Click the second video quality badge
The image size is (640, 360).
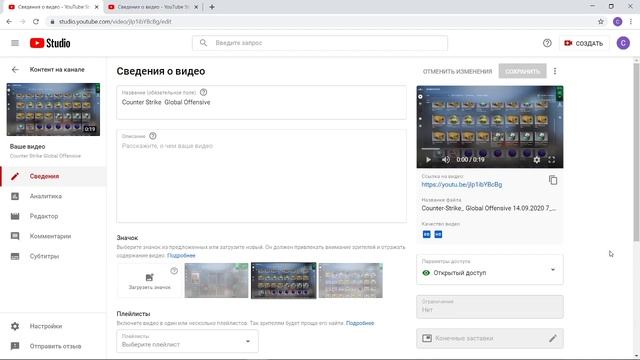(438, 234)
